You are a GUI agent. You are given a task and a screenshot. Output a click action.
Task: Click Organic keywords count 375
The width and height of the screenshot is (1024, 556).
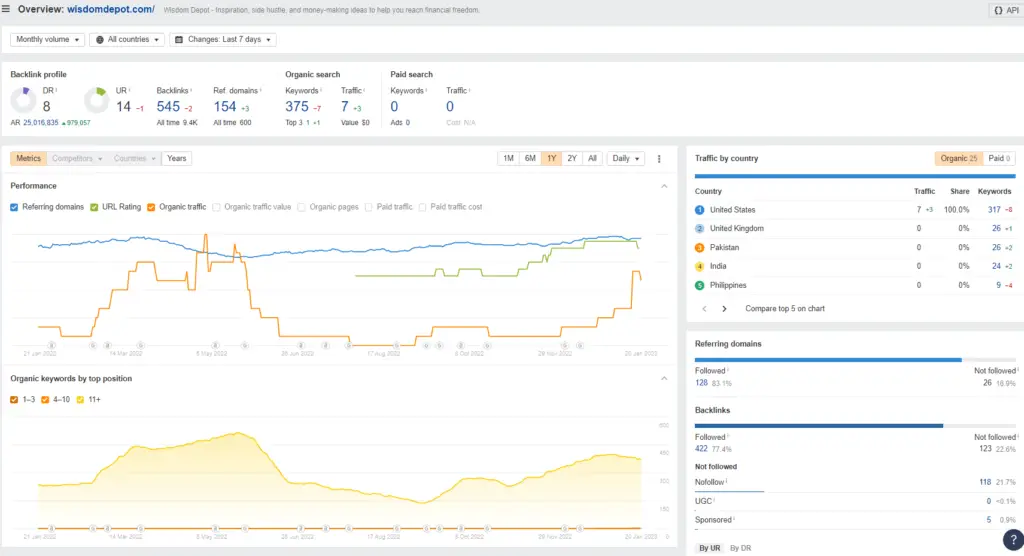point(296,106)
